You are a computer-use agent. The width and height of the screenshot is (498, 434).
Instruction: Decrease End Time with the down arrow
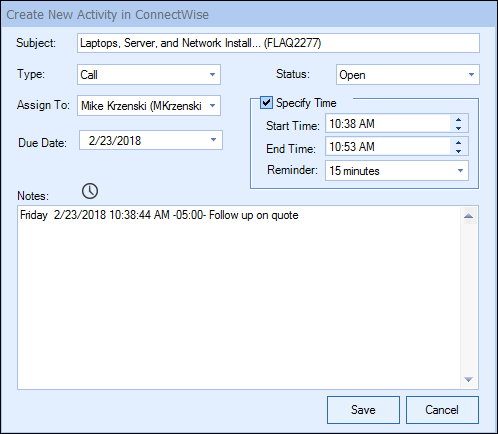pos(459,151)
